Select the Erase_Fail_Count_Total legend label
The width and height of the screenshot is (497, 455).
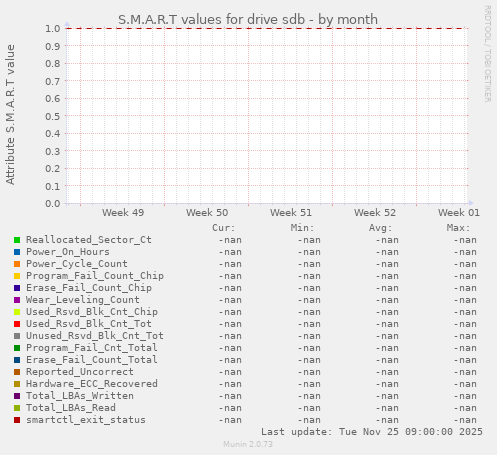click(x=92, y=360)
